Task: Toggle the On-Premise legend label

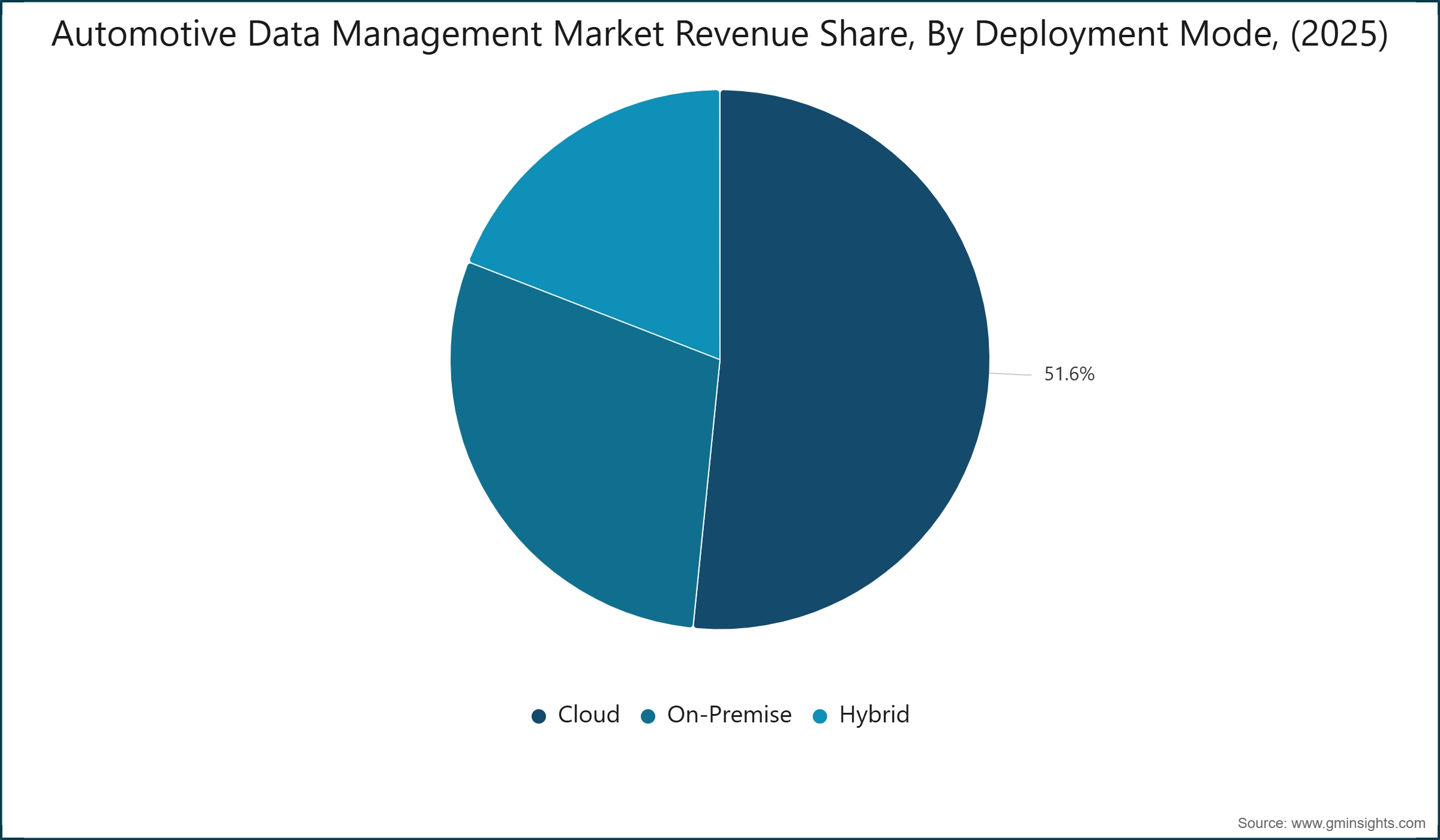Action: 730,715
